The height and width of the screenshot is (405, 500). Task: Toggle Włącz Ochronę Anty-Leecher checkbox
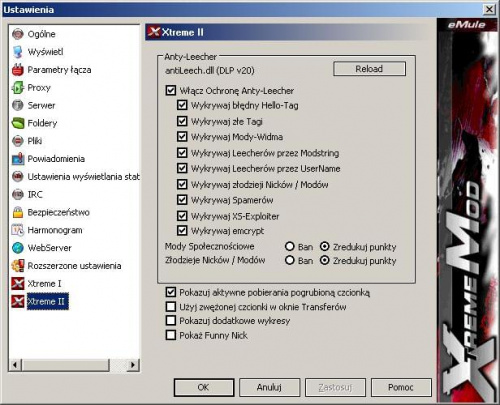[x=171, y=90]
